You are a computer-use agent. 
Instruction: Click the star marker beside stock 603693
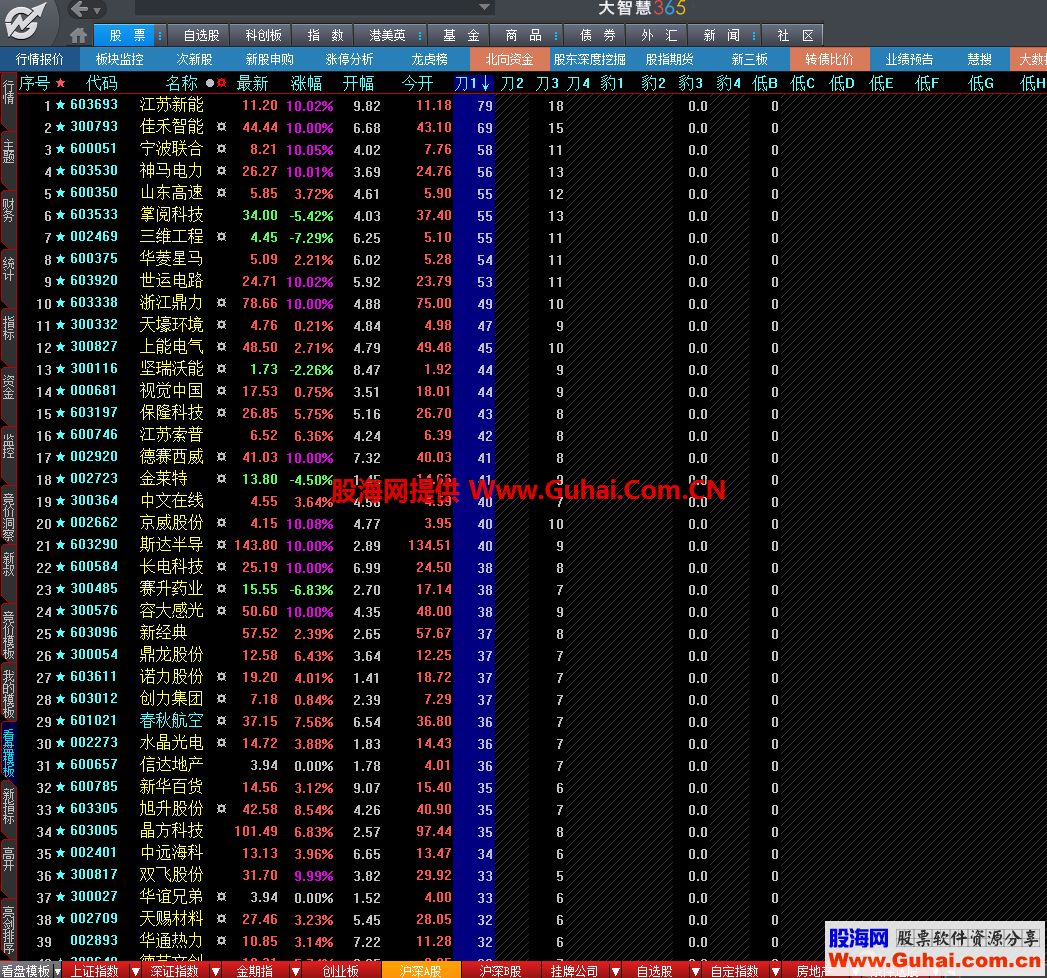[61, 105]
